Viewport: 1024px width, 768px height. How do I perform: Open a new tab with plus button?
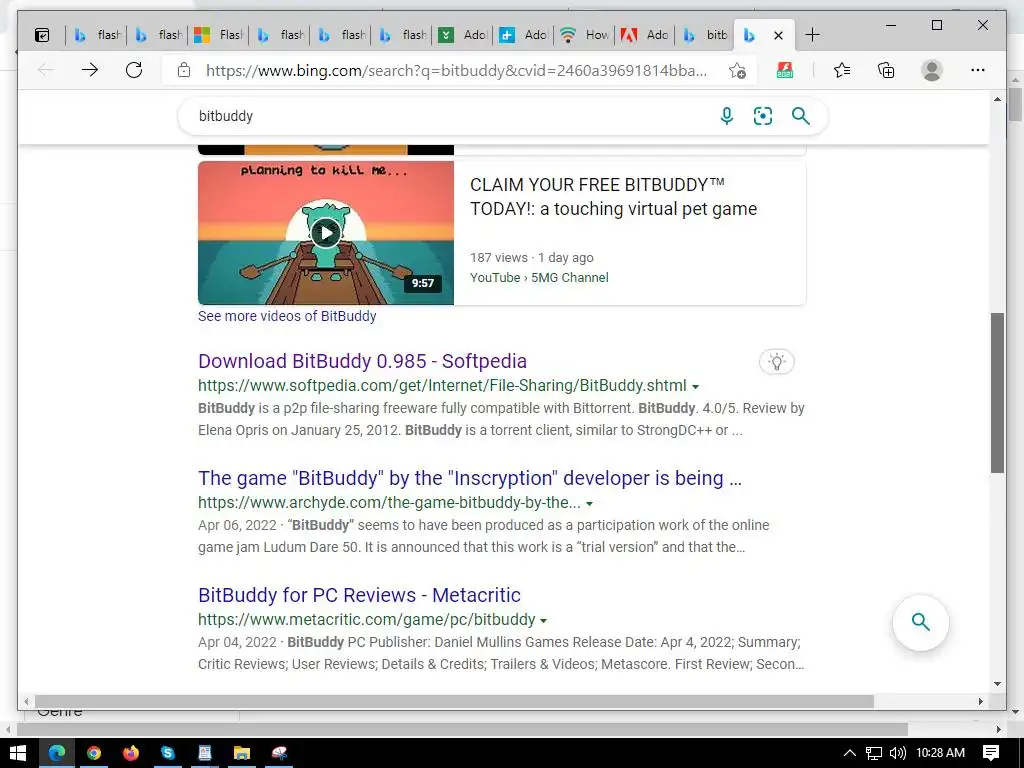[812, 35]
